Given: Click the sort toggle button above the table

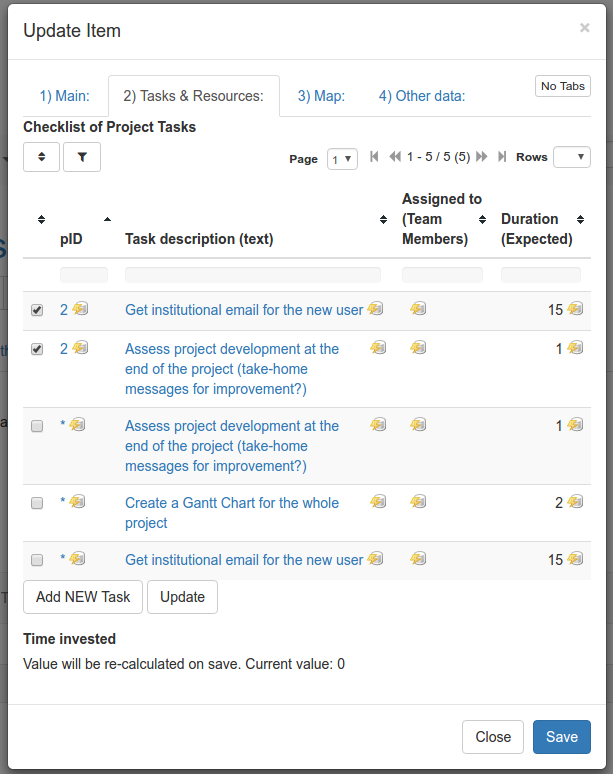Looking at the screenshot, I should pyautogui.click(x=41, y=157).
